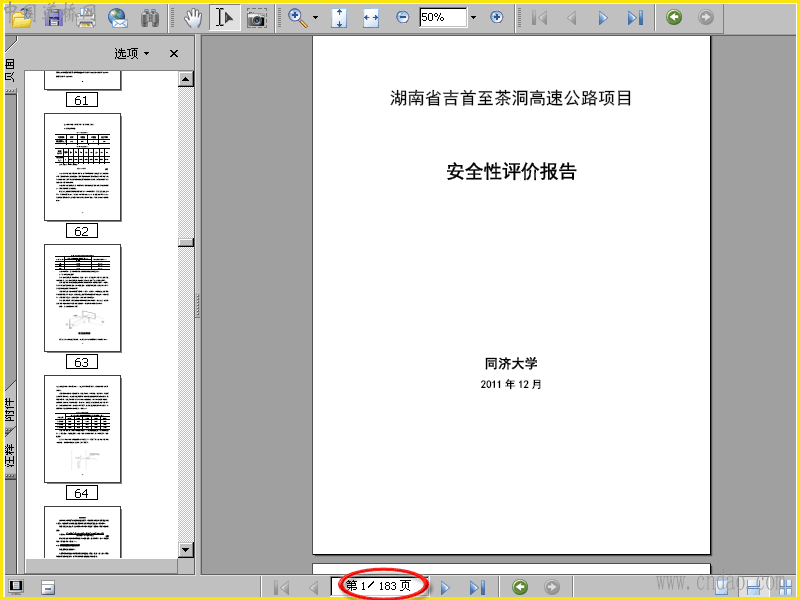Jump to last page in the status bar
Image resolution: width=800 pixels, height=600 pixels.
click(x=477, y=587)
